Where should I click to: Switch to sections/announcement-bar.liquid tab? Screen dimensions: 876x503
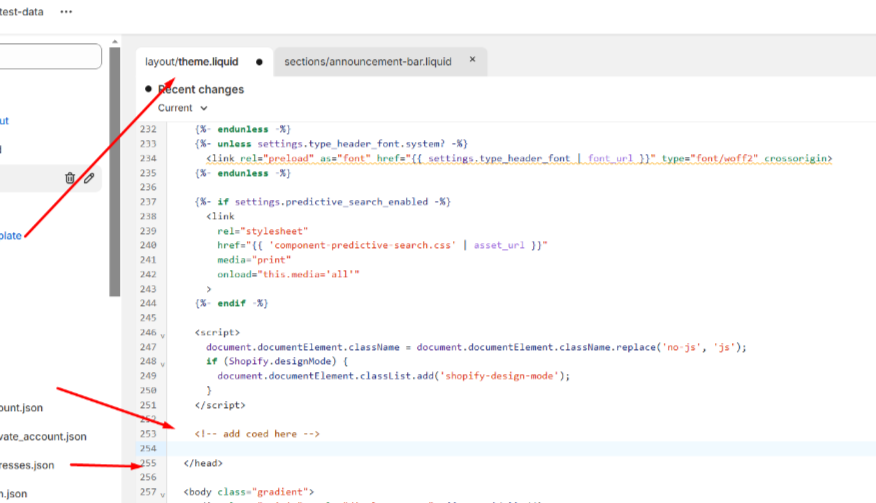click(368, 61)
